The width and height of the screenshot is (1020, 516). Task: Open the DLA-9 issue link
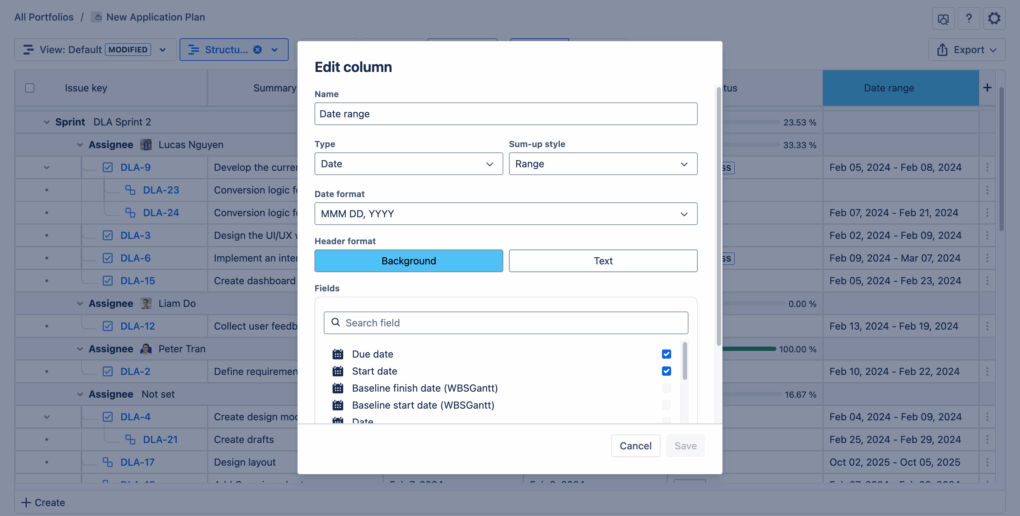(x=135, y=167)
